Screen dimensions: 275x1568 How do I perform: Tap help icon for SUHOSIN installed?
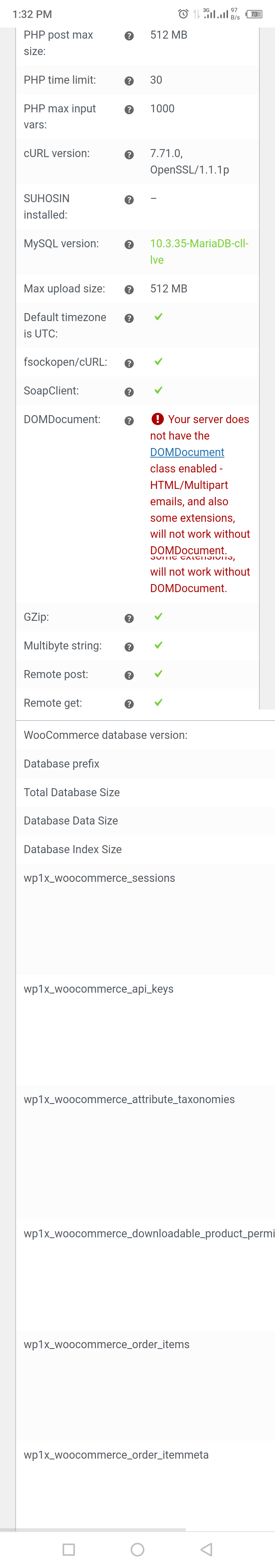(129, 200)
